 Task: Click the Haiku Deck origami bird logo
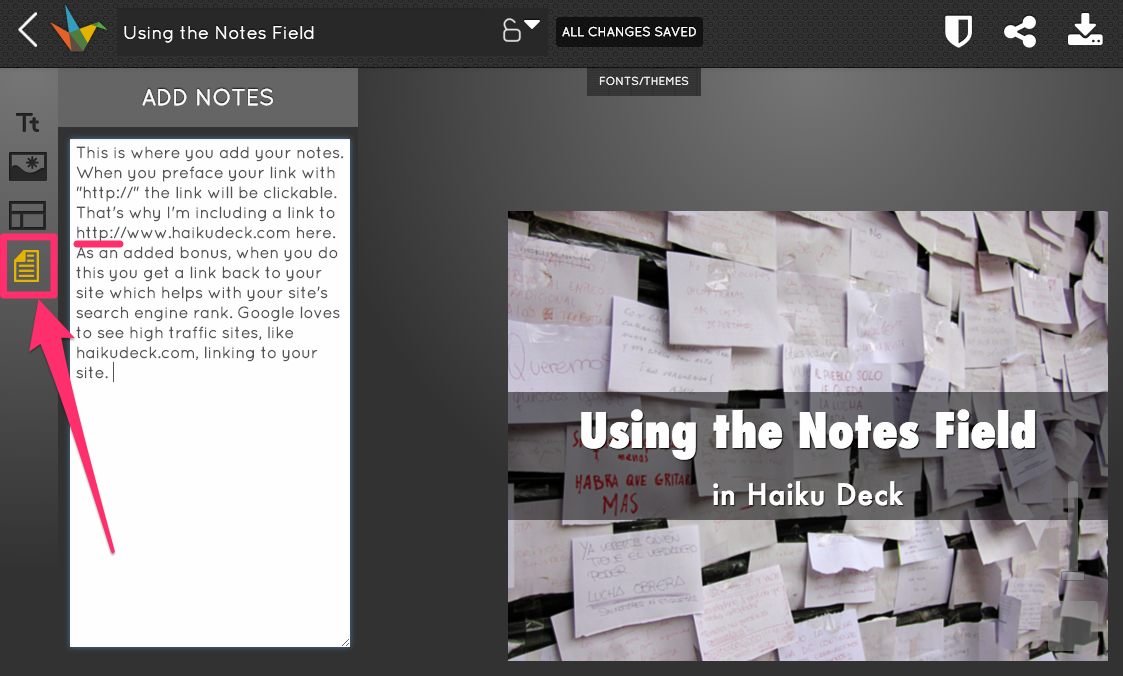[79, 30]
